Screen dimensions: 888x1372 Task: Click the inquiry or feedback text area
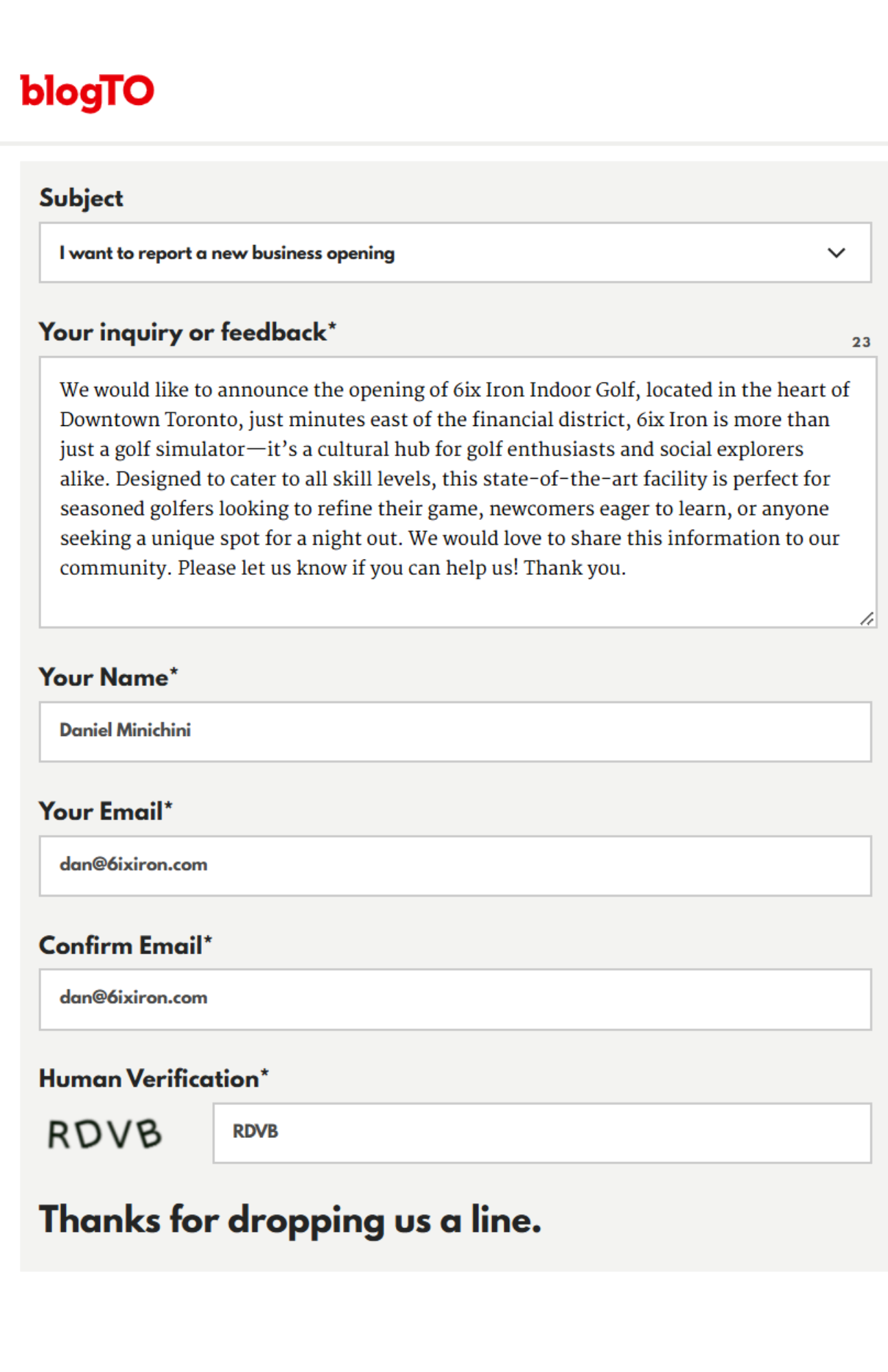[457, 597]
